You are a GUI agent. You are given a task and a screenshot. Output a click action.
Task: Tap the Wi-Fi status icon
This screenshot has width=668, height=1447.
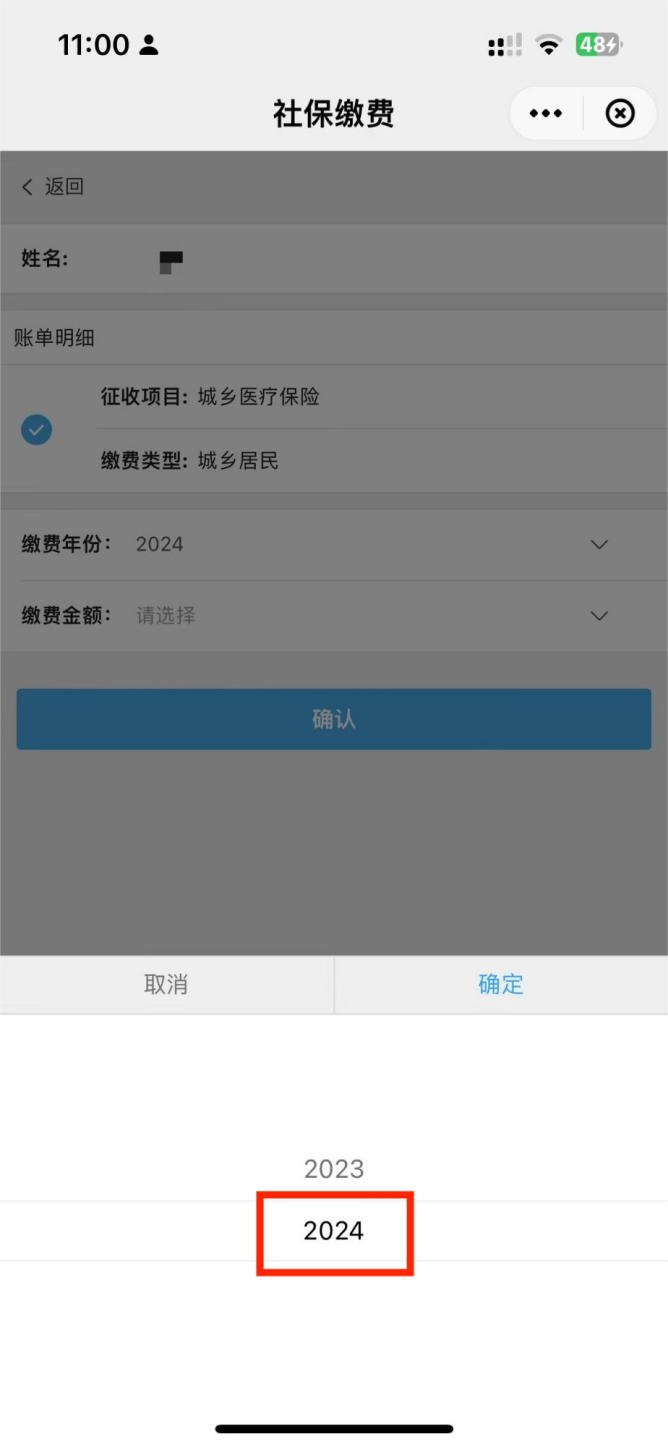(x=548, y=45)
